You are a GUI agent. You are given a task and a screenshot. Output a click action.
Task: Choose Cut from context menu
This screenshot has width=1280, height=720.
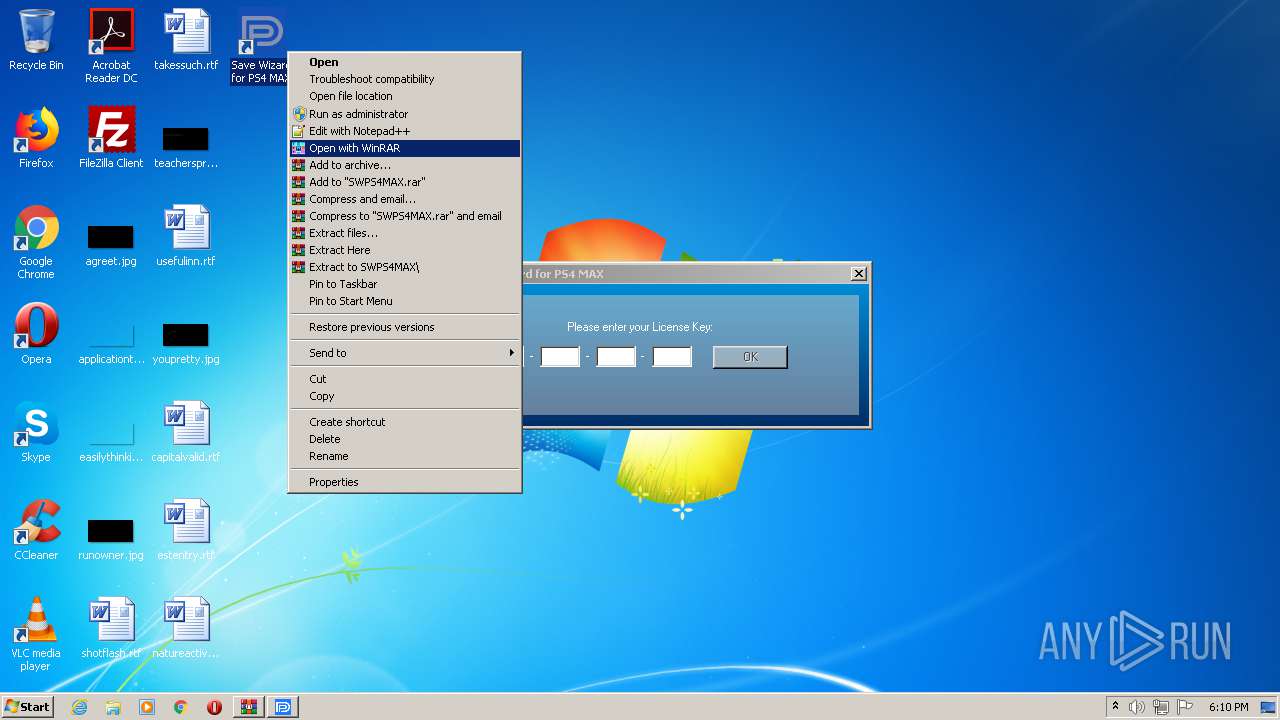point(404,379)
